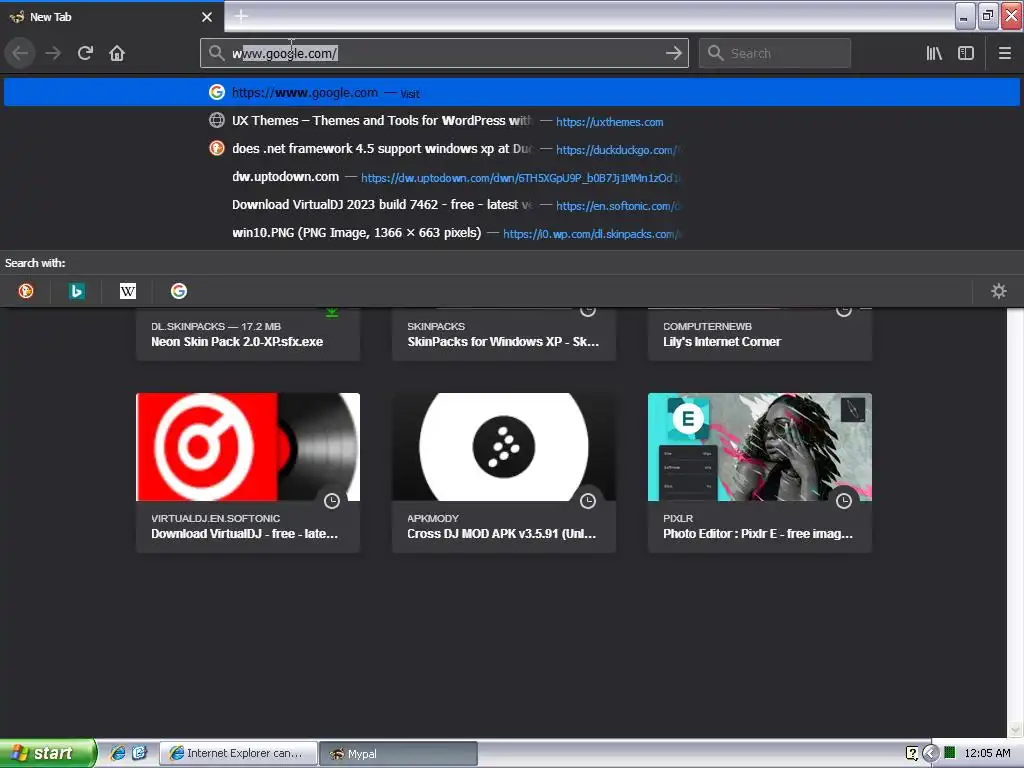
Task: Click the question mark icon in the system tray
Action: click(x=912, y=754)
